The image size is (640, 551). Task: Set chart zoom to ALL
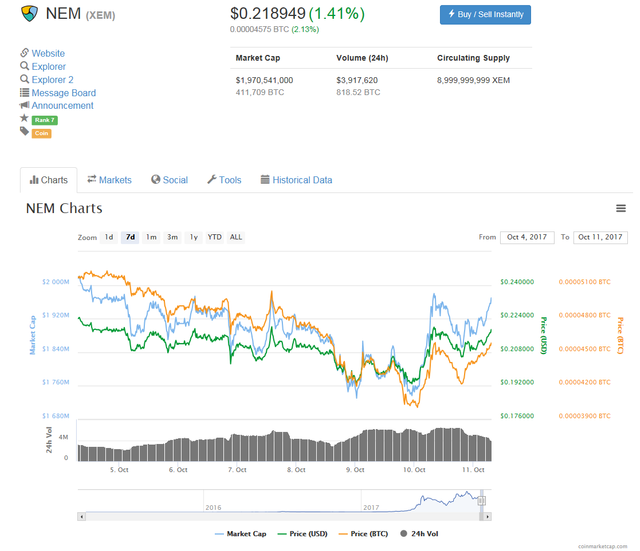[236, 237]
